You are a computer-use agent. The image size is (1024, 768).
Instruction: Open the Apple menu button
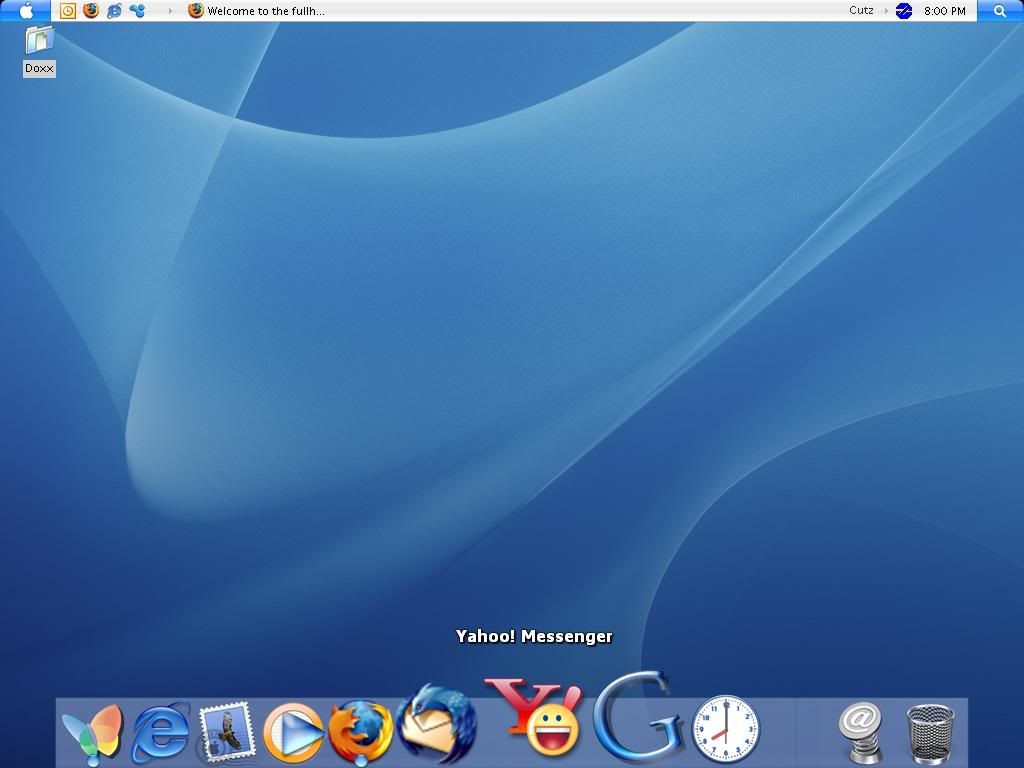click(26, 11)
